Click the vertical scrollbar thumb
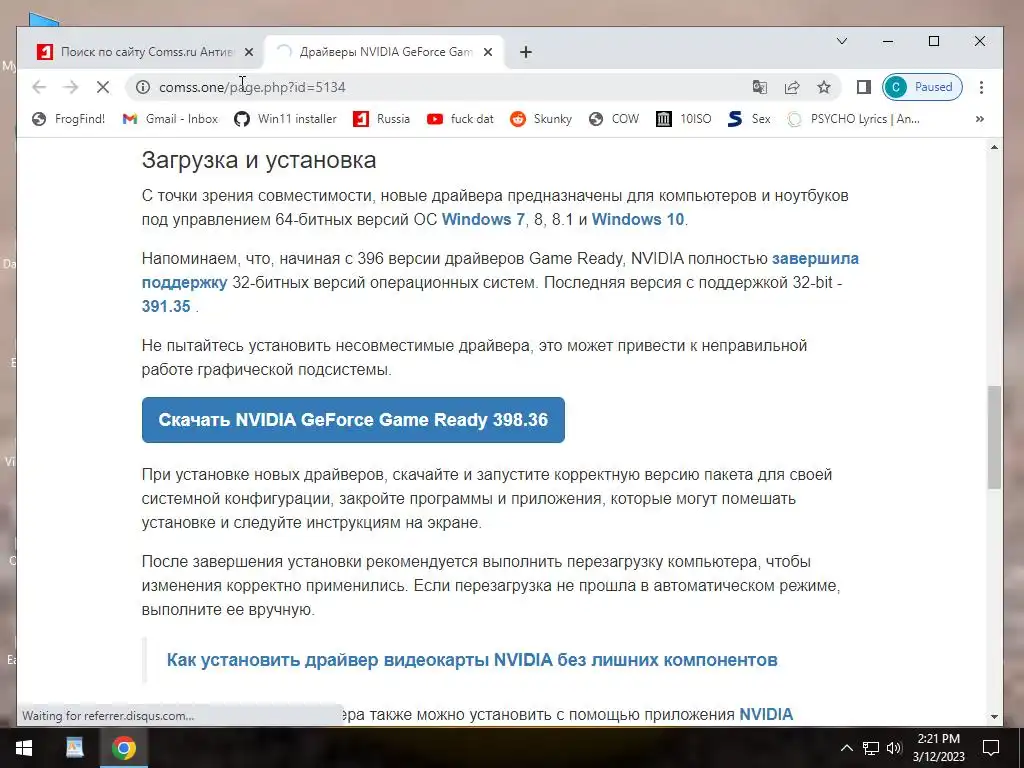This screenshot has height=768, width=1024. (994, 437)
